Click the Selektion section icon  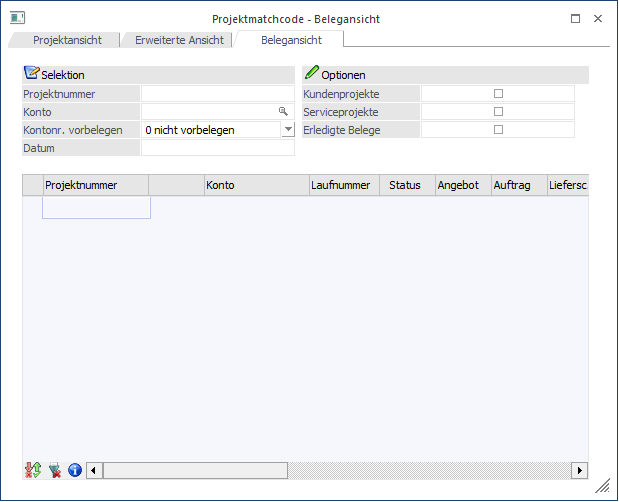31,74
